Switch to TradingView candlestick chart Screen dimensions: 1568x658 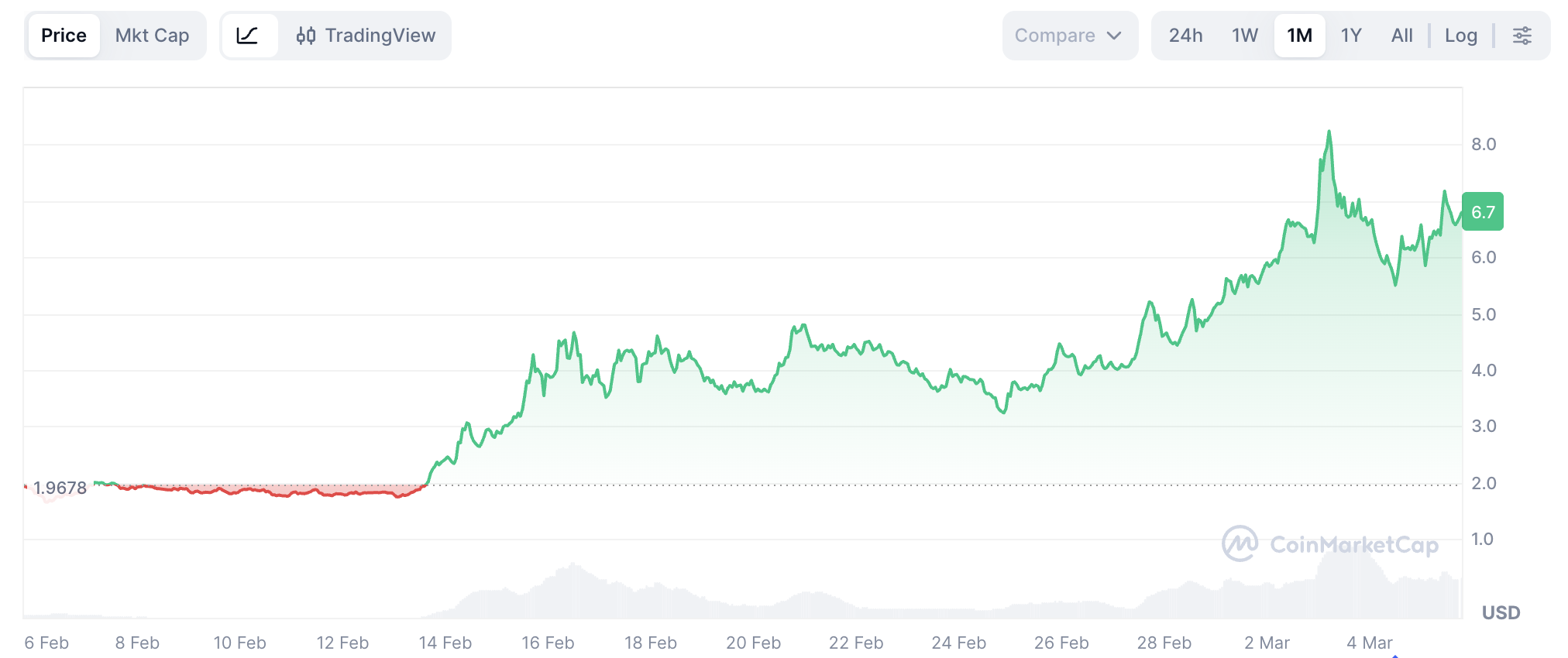click(x=366, y=36)
